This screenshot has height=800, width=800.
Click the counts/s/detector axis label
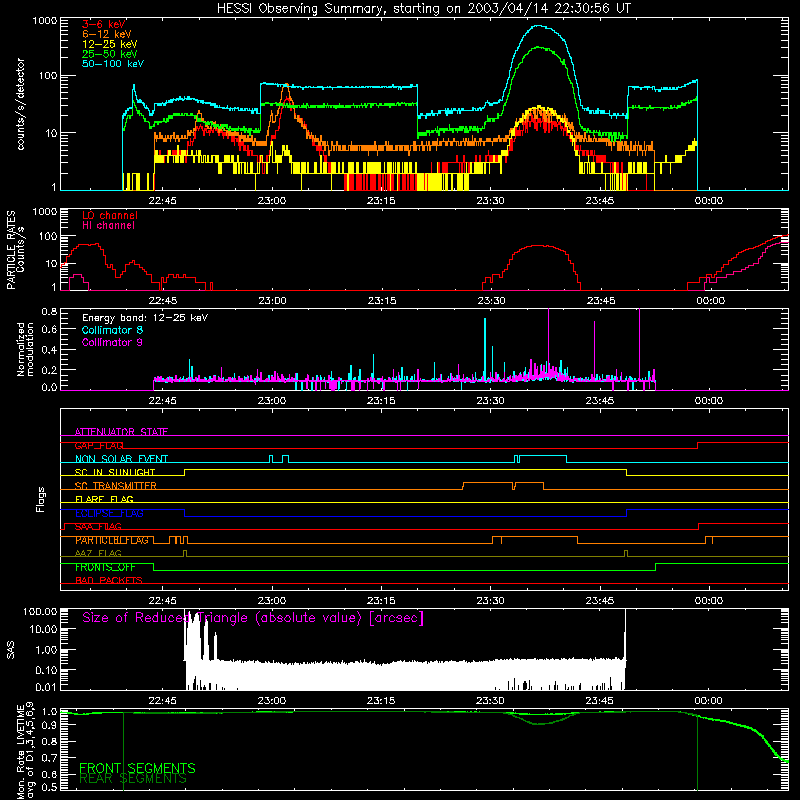click(x=21, y=104)
